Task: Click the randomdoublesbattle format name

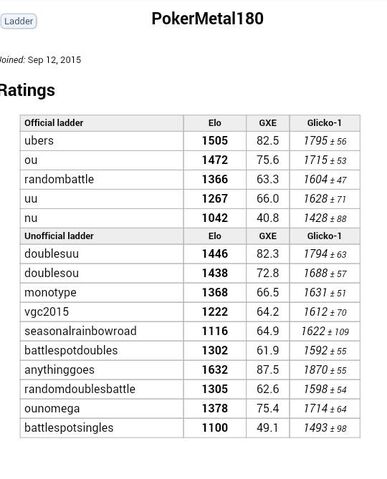Action: tap(80, 389)
